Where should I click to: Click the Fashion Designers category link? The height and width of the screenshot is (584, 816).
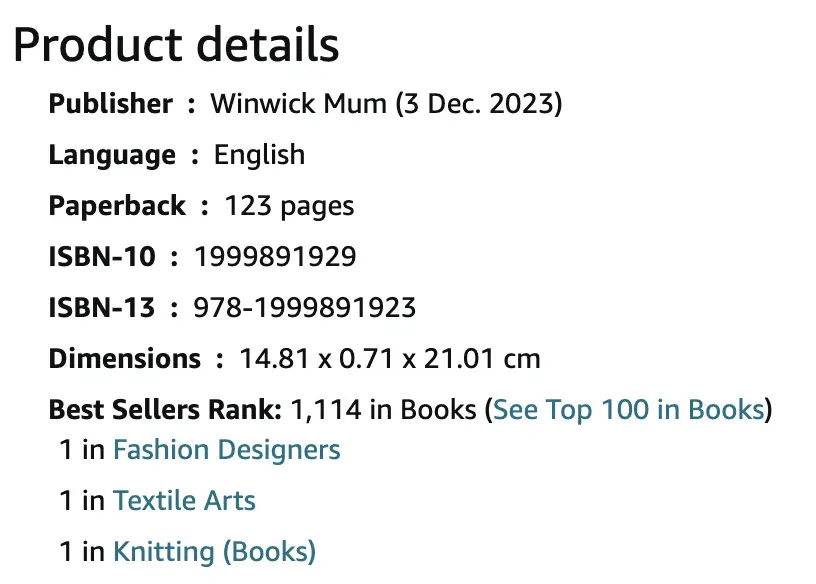227,450
